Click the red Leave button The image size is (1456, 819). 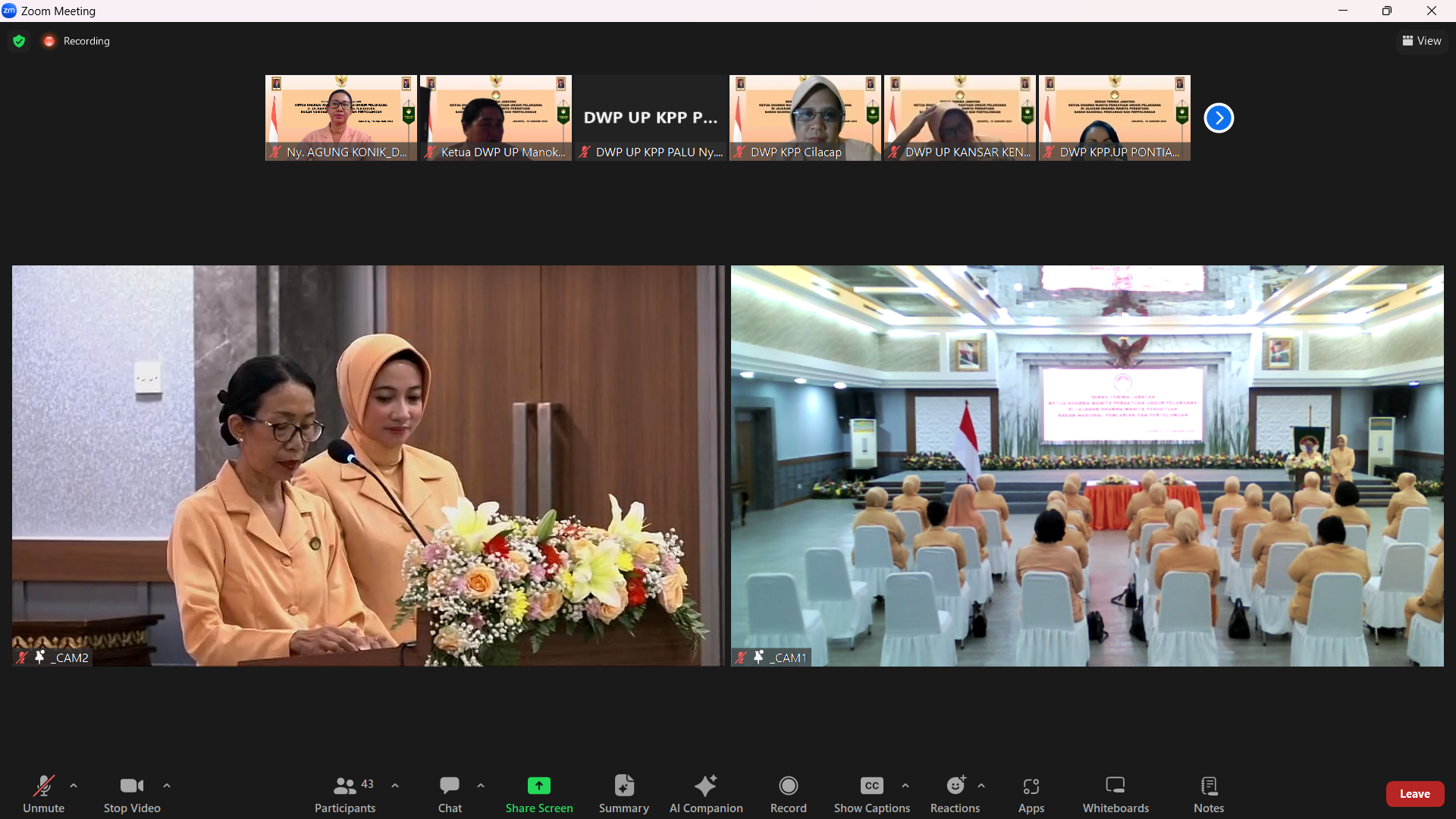(1414, 793)
